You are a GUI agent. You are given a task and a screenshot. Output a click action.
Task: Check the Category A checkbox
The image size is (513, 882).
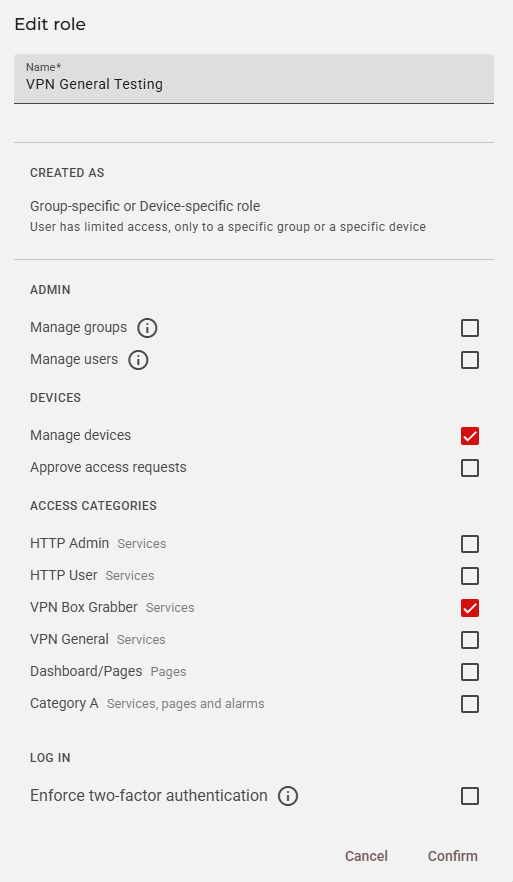point(470,704)
